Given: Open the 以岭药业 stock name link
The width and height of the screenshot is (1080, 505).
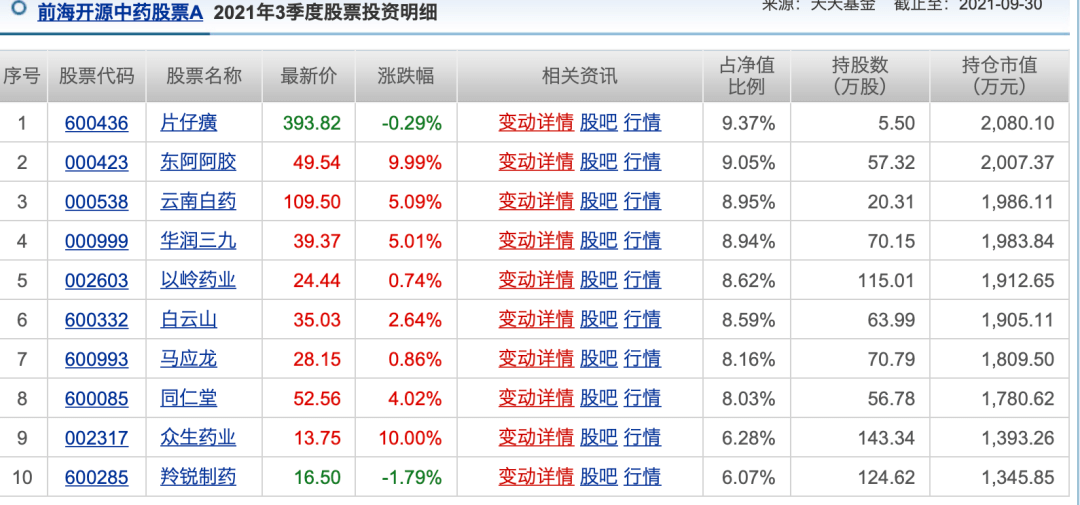Looking at the screenshot, I should tap(198, 280).
